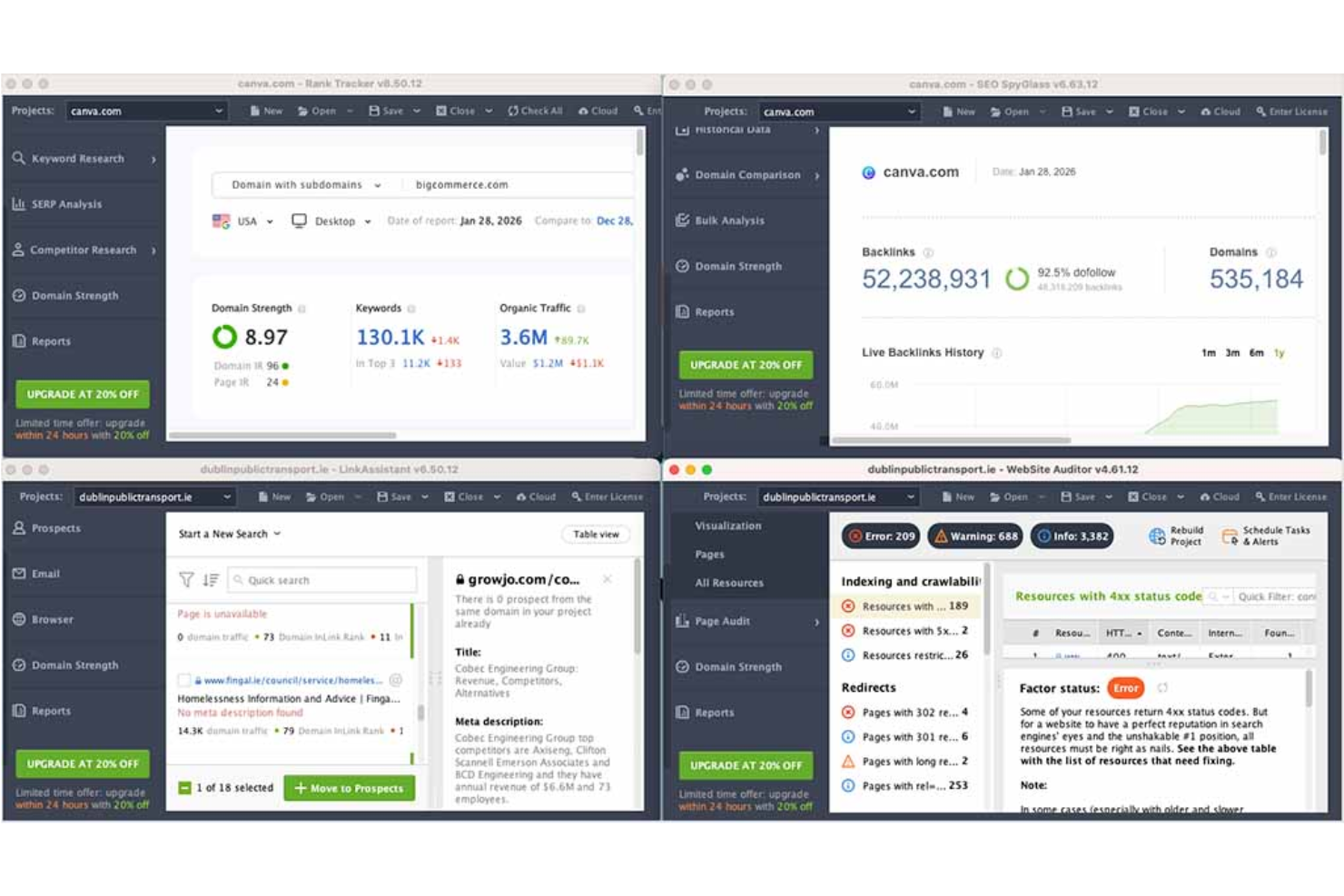1344x896 pixels.
Task: Toggle the Warning: 688 issues filter
Action: tap(974, 536)
